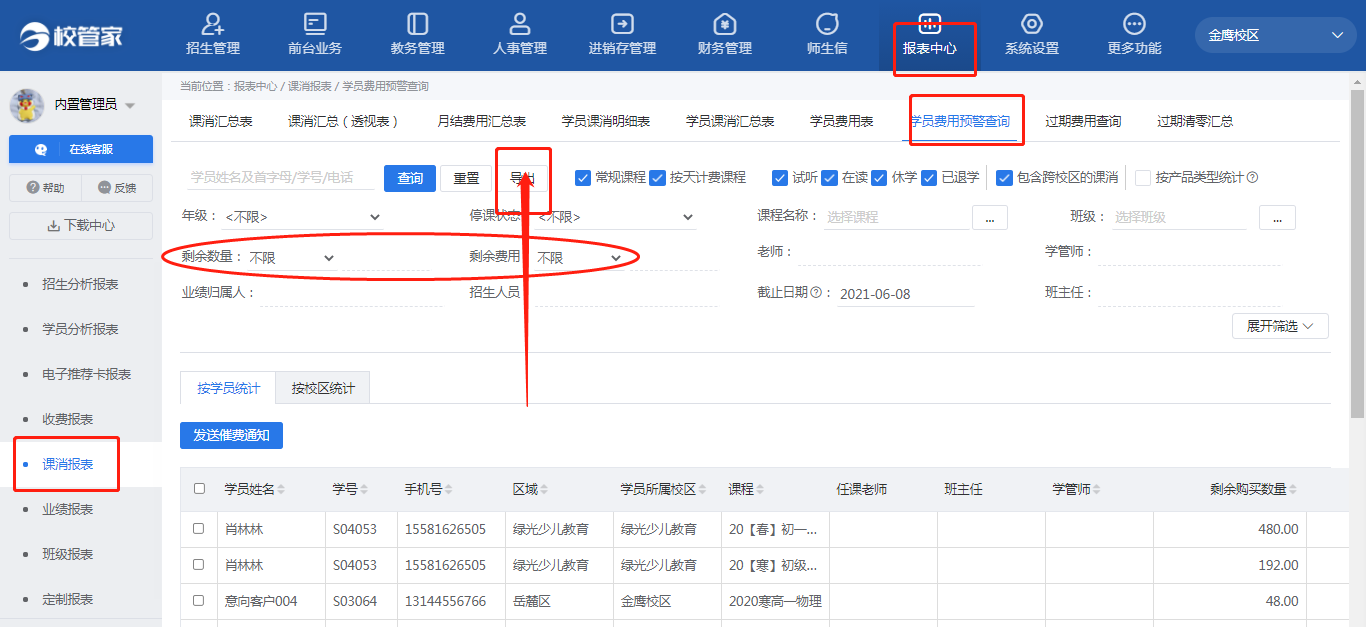
Task: Sort table by 区域 column
Action: (x=543, y=490)
